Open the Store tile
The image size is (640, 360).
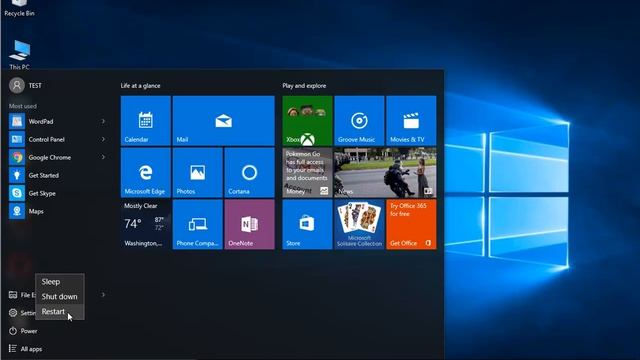click(307, 224)
